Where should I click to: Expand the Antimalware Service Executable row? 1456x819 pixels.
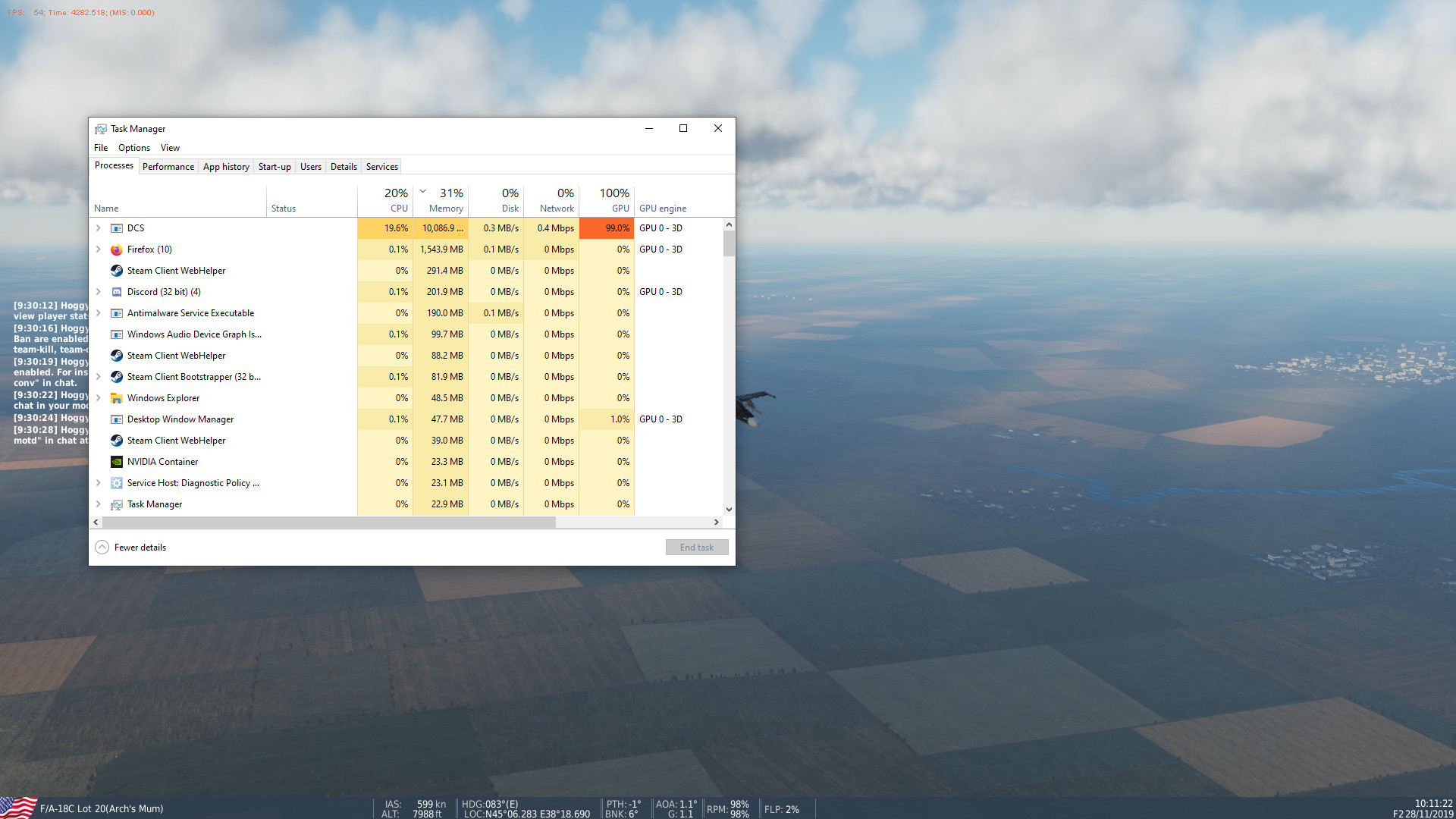(98, 313)
